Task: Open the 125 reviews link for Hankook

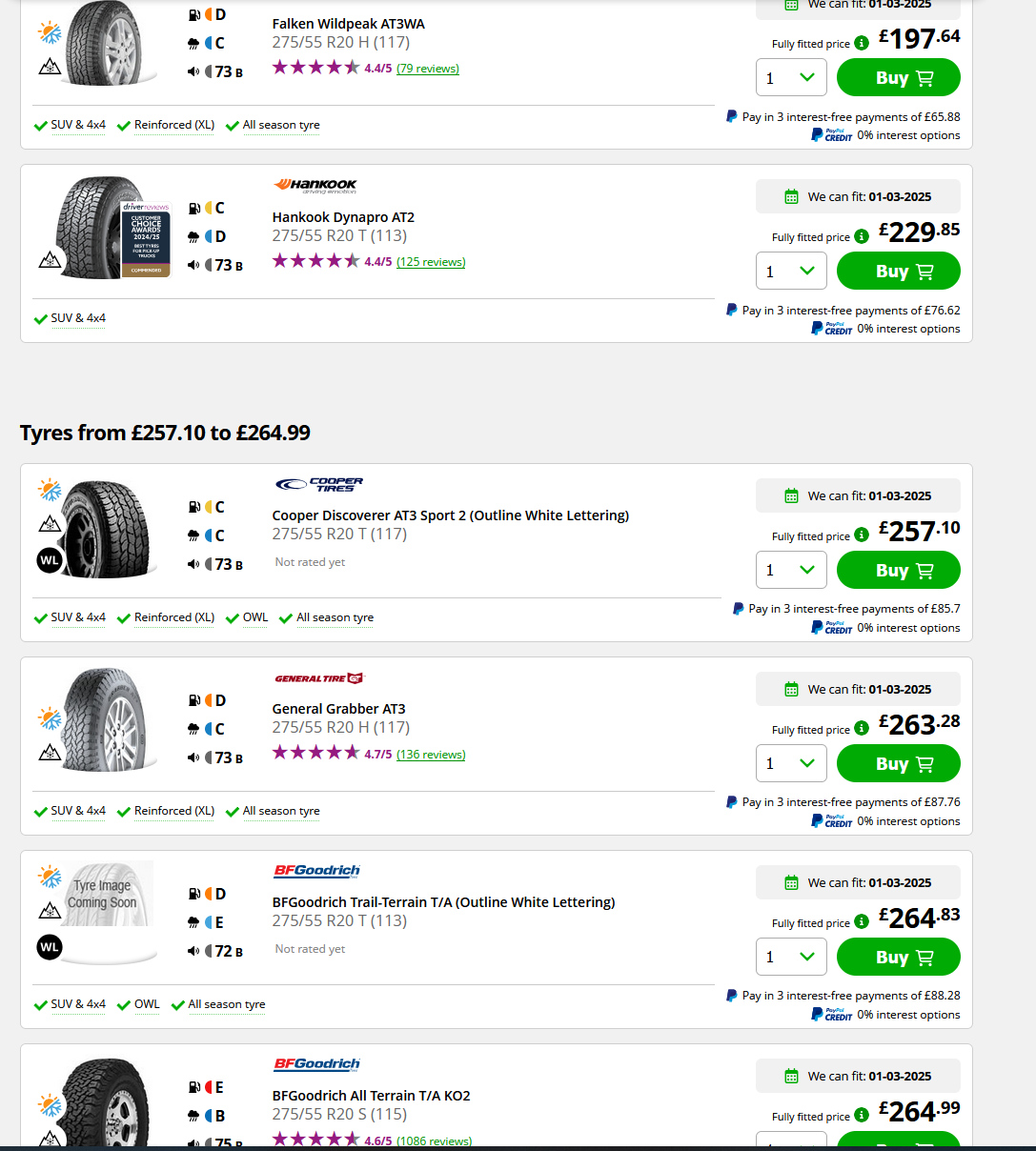Action: point(431,262)
